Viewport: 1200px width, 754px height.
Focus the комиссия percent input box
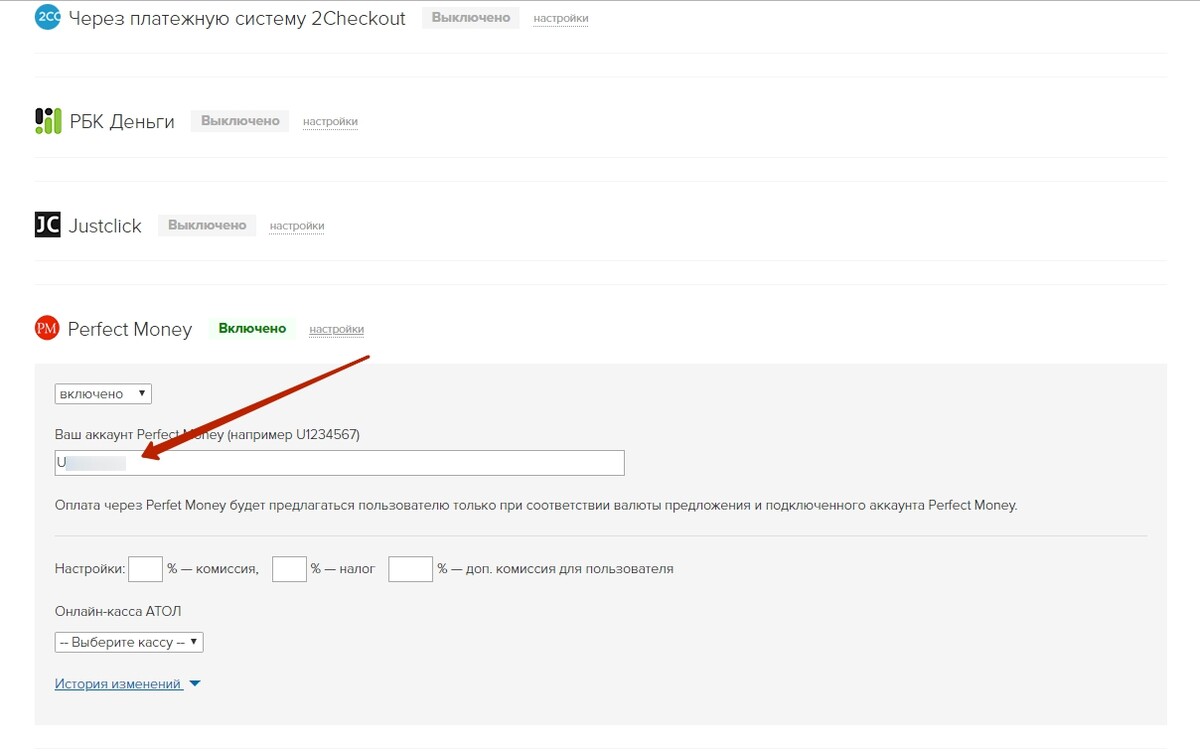[x=146, y=569]
